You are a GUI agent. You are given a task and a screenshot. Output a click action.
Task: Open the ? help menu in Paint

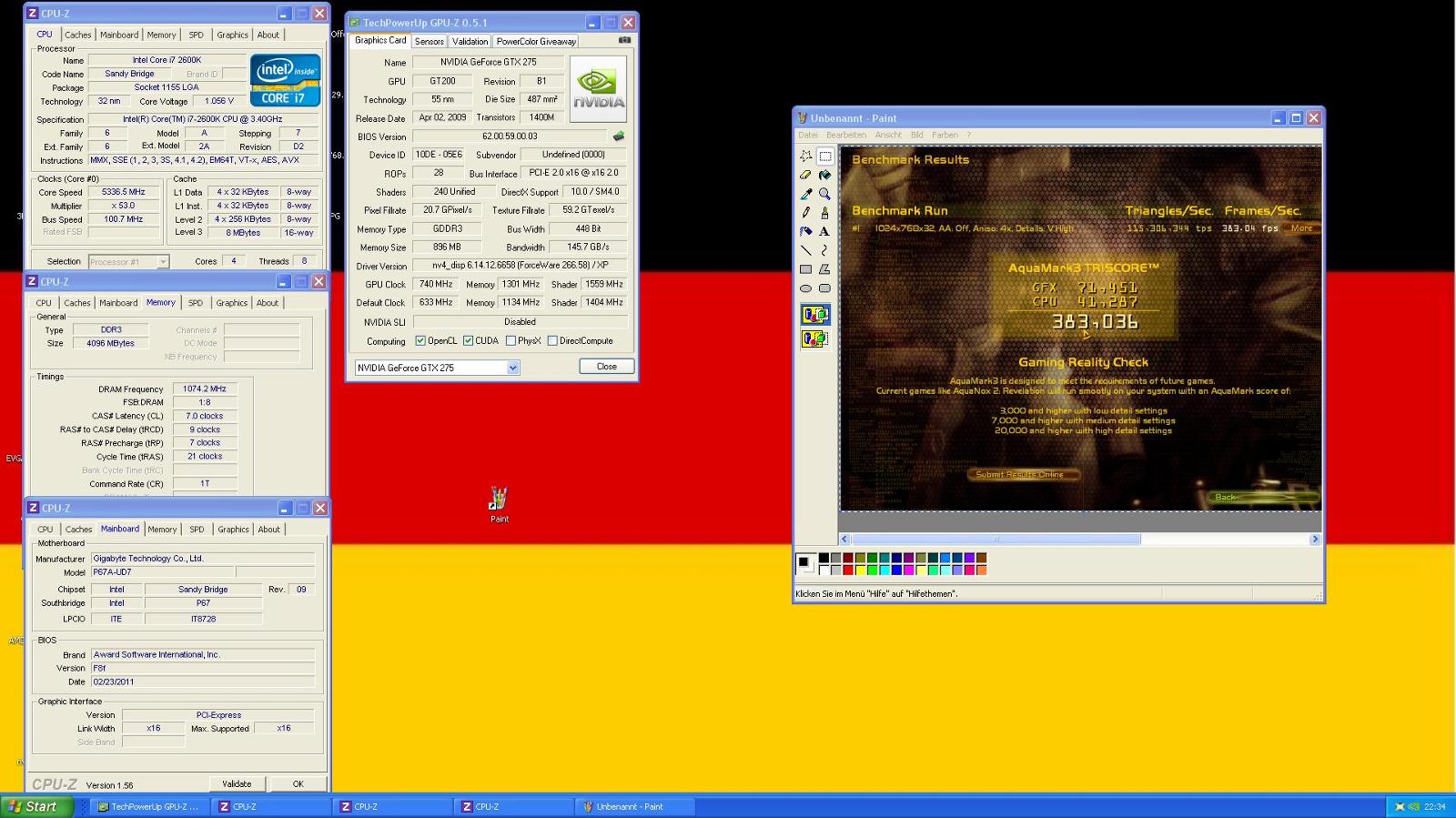pos(968,135)
